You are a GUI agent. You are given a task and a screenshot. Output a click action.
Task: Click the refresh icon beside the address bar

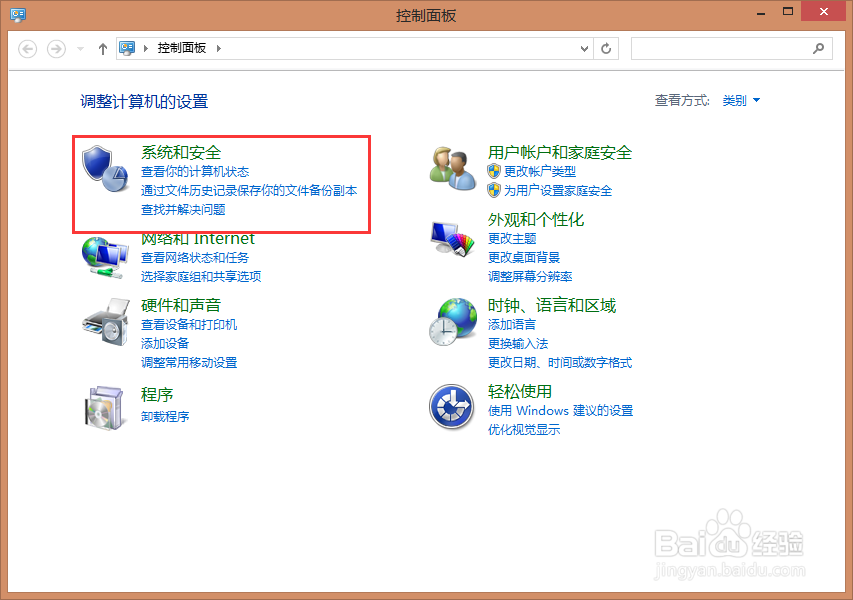(605, 47)
